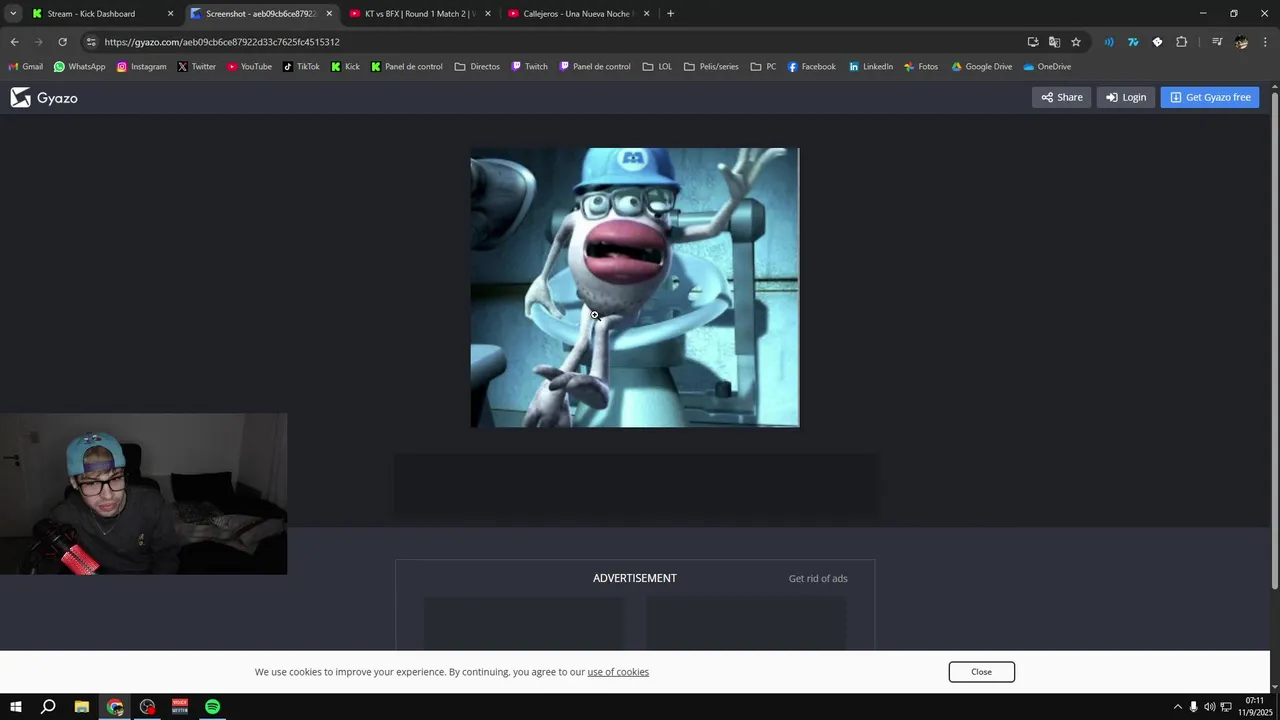Viewport: 1280px width, 720px height.
Task: Open the LinkedIn bookmark
Action: pyautogui.click(x=870, y=67)
